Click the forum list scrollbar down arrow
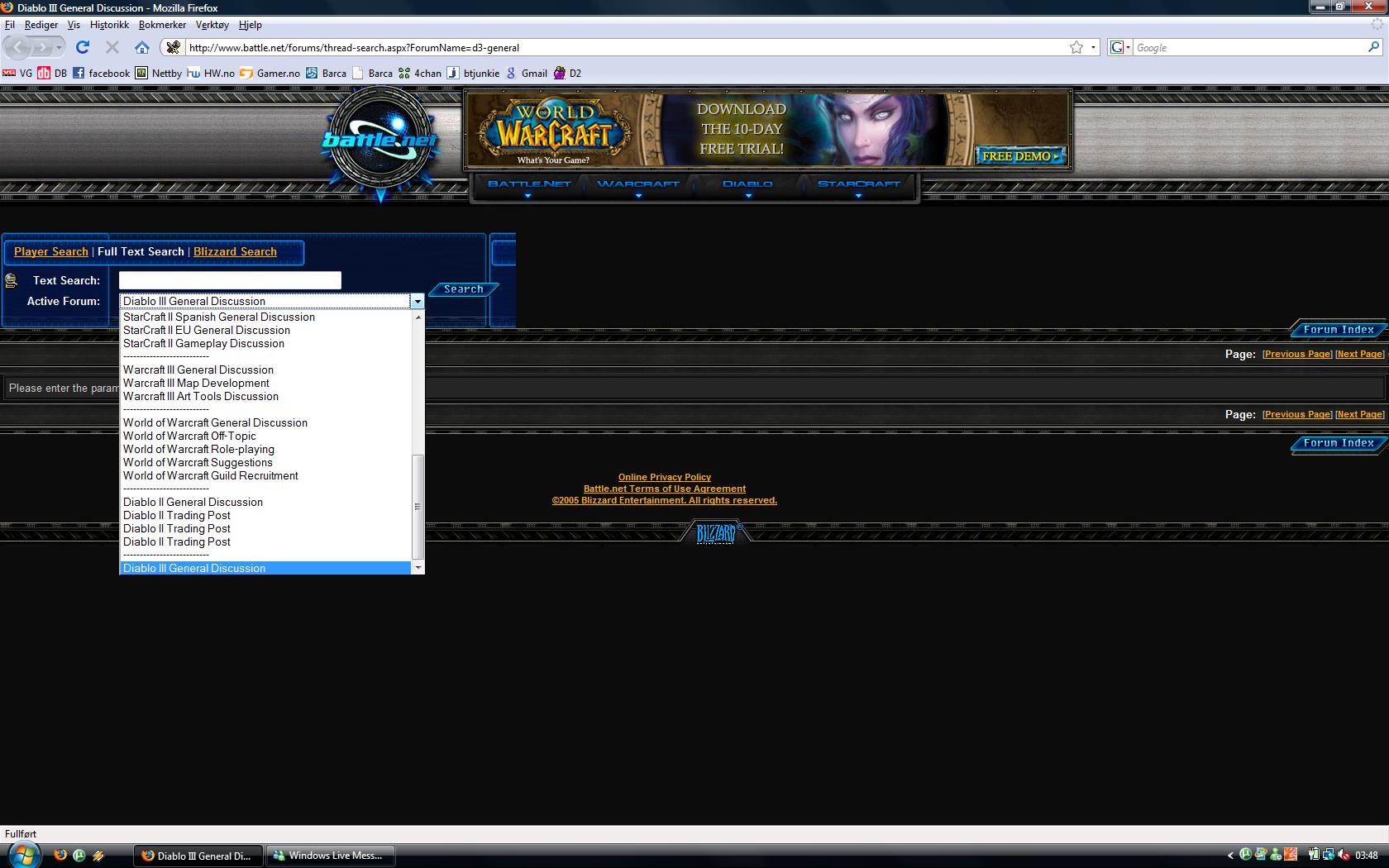Screen dimensions: 1389x868 pos(418,568)
